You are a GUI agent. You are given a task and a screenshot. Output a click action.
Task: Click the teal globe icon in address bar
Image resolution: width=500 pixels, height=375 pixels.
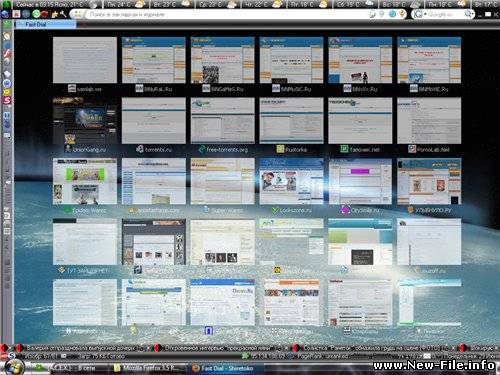[392, 14]
